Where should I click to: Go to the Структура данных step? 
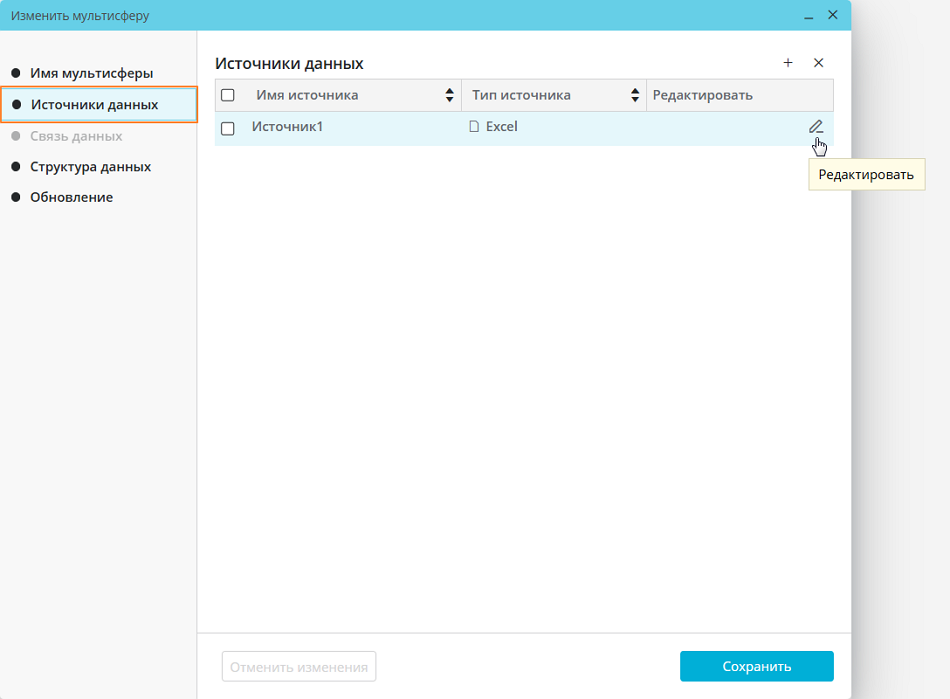tap(90, 166)
